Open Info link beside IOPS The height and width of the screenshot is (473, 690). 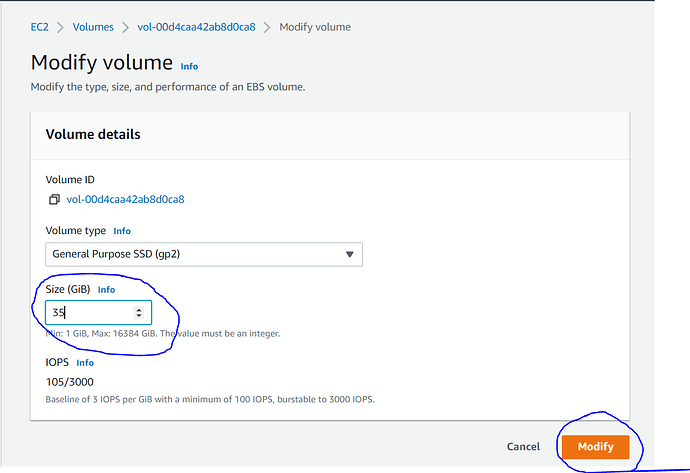(x=85, y=363)
